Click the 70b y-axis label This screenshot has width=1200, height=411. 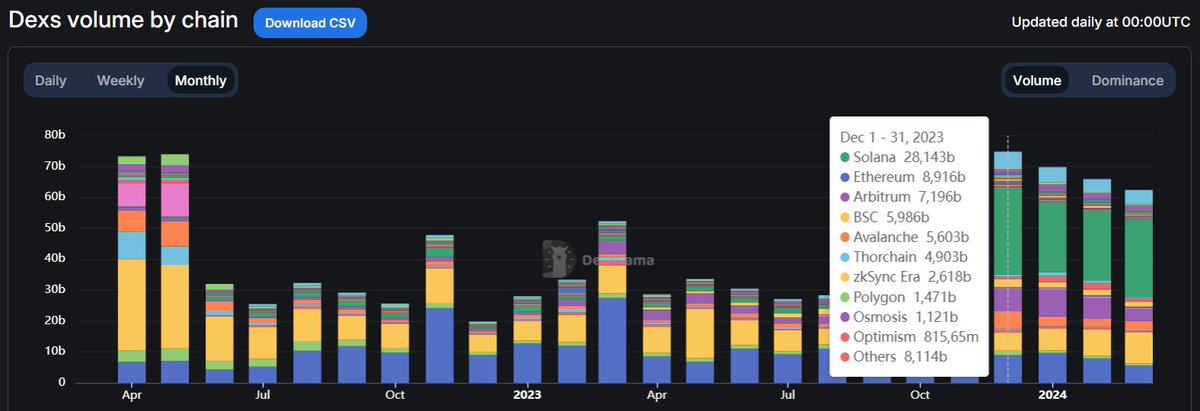tap(54, 165)
